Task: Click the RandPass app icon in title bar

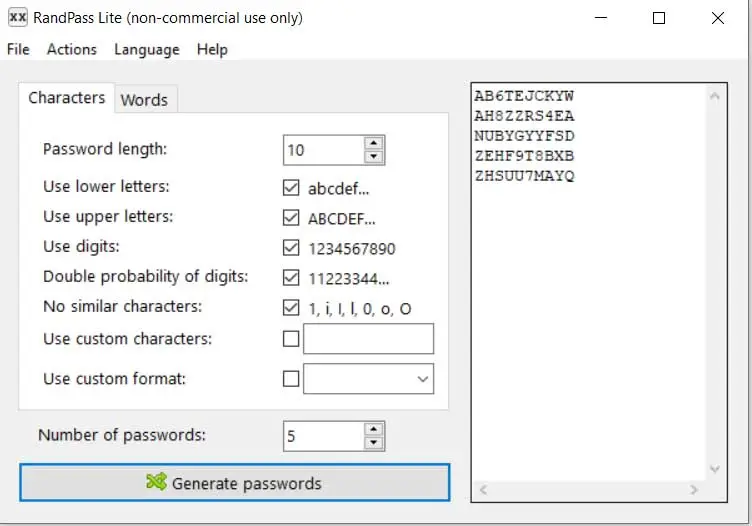Action: coord(18,18)
